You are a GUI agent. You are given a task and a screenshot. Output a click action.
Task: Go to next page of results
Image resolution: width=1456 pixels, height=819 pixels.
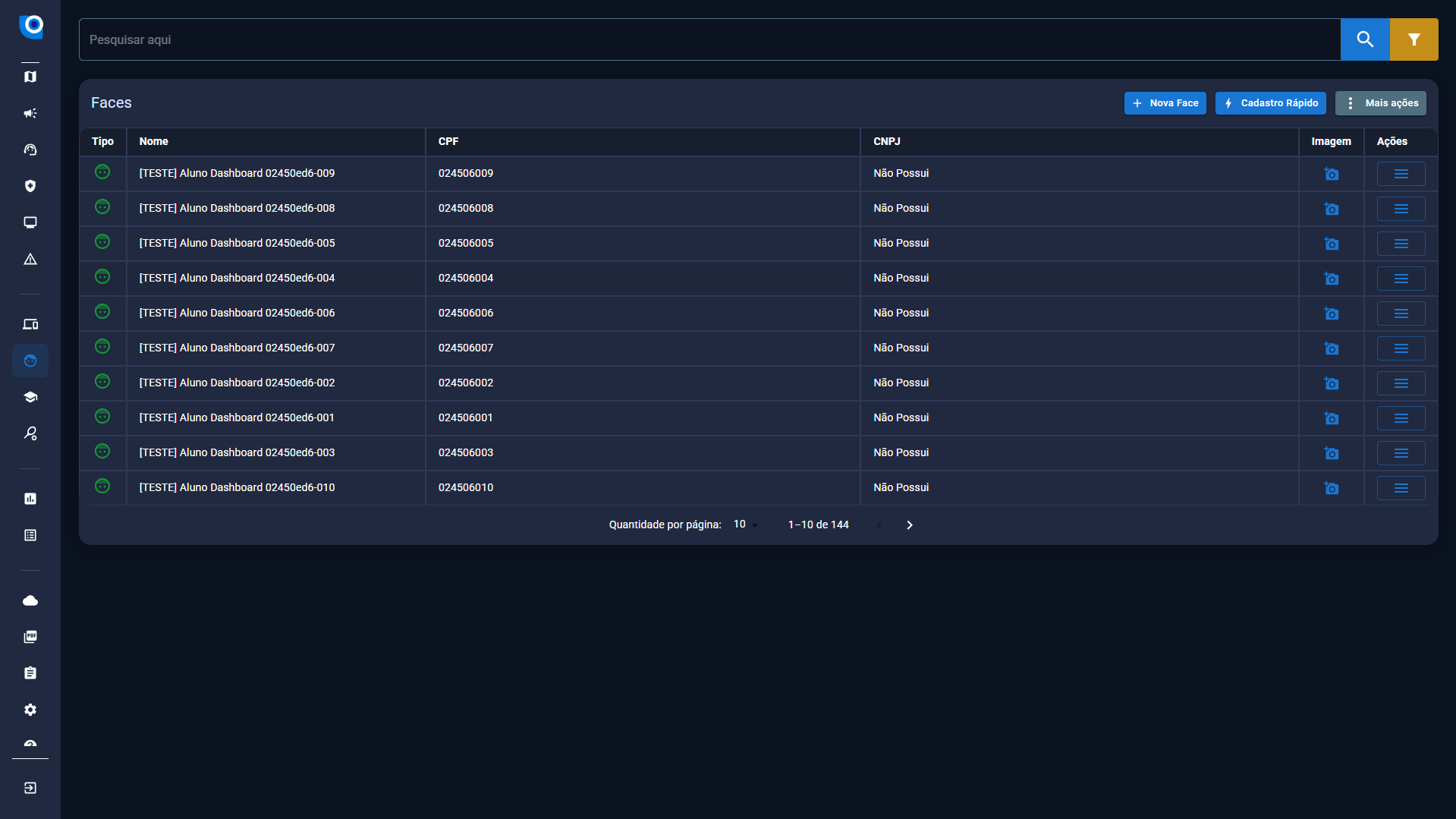tap(909, 524)
